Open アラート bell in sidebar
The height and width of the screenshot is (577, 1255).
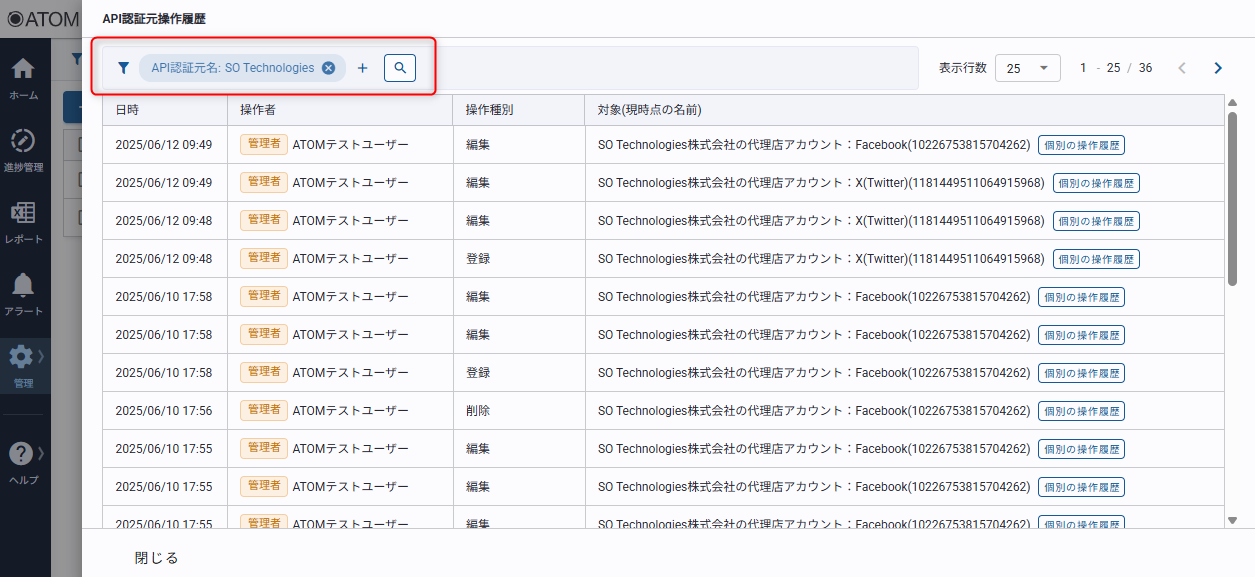point(24,294)
